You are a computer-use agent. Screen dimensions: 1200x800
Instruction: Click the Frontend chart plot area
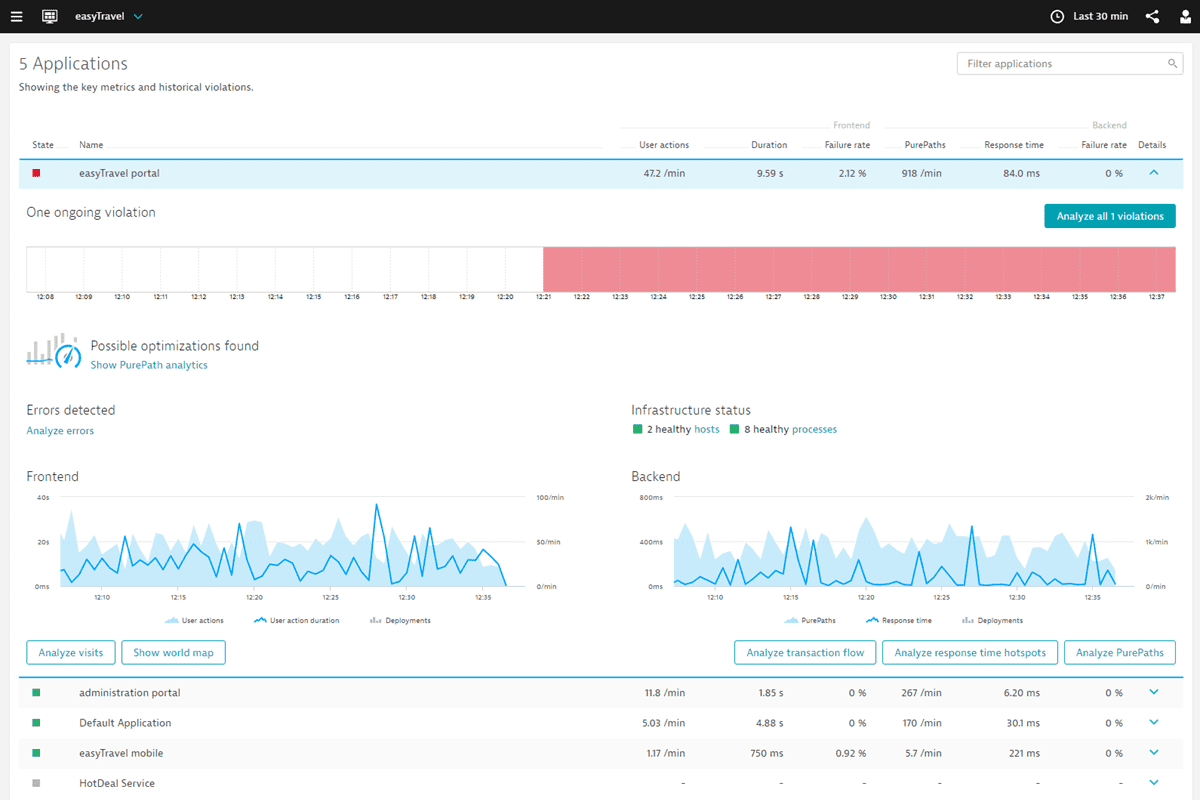(291, 541)
